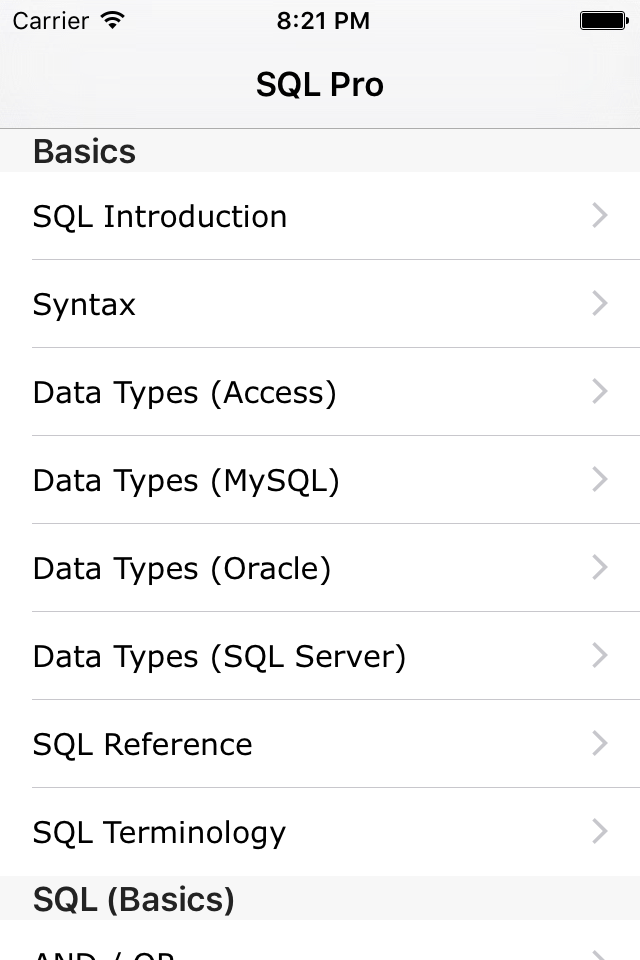Screen dimensions: 640x960
Task: Select the Syntax entry
Action: click(x=84, y=304)
